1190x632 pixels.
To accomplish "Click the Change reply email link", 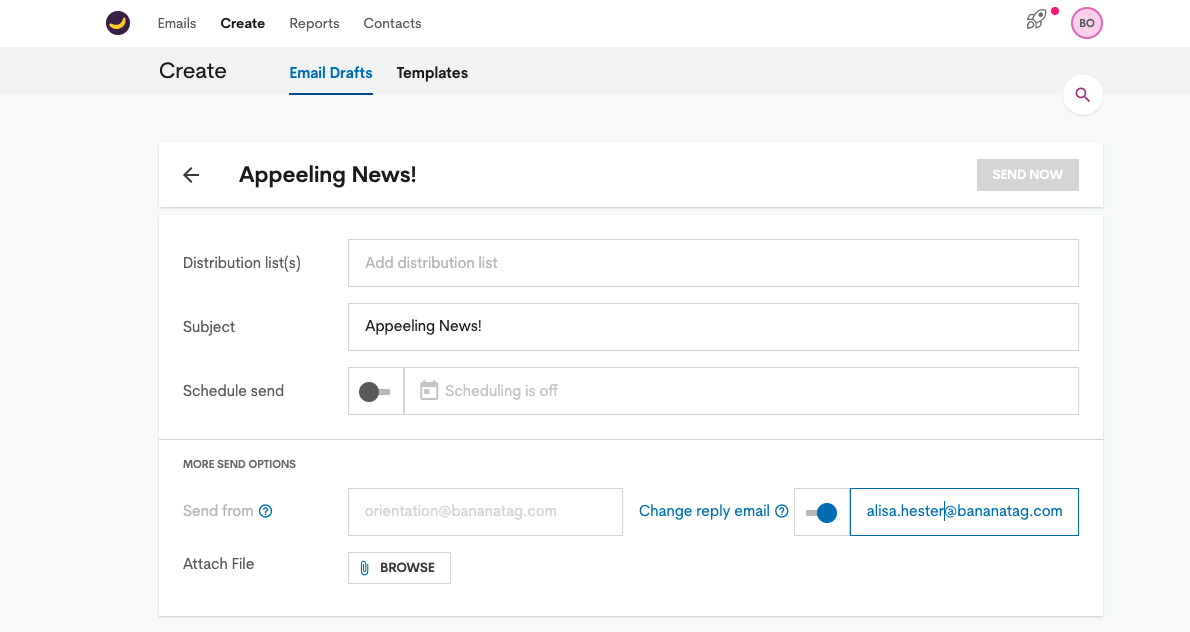I will (704, 511).
